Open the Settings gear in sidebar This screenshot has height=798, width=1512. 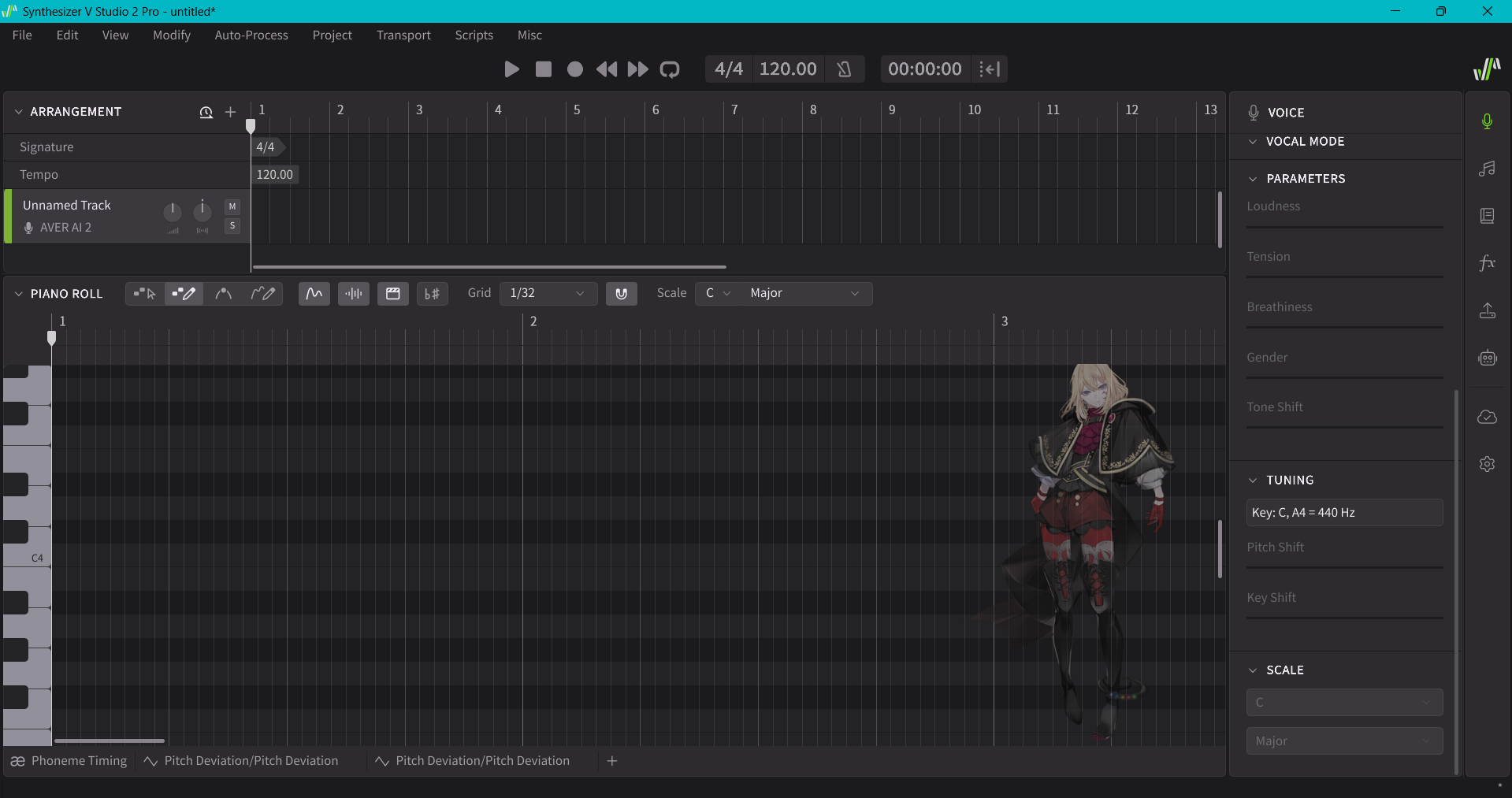[x=1487, y=464]
